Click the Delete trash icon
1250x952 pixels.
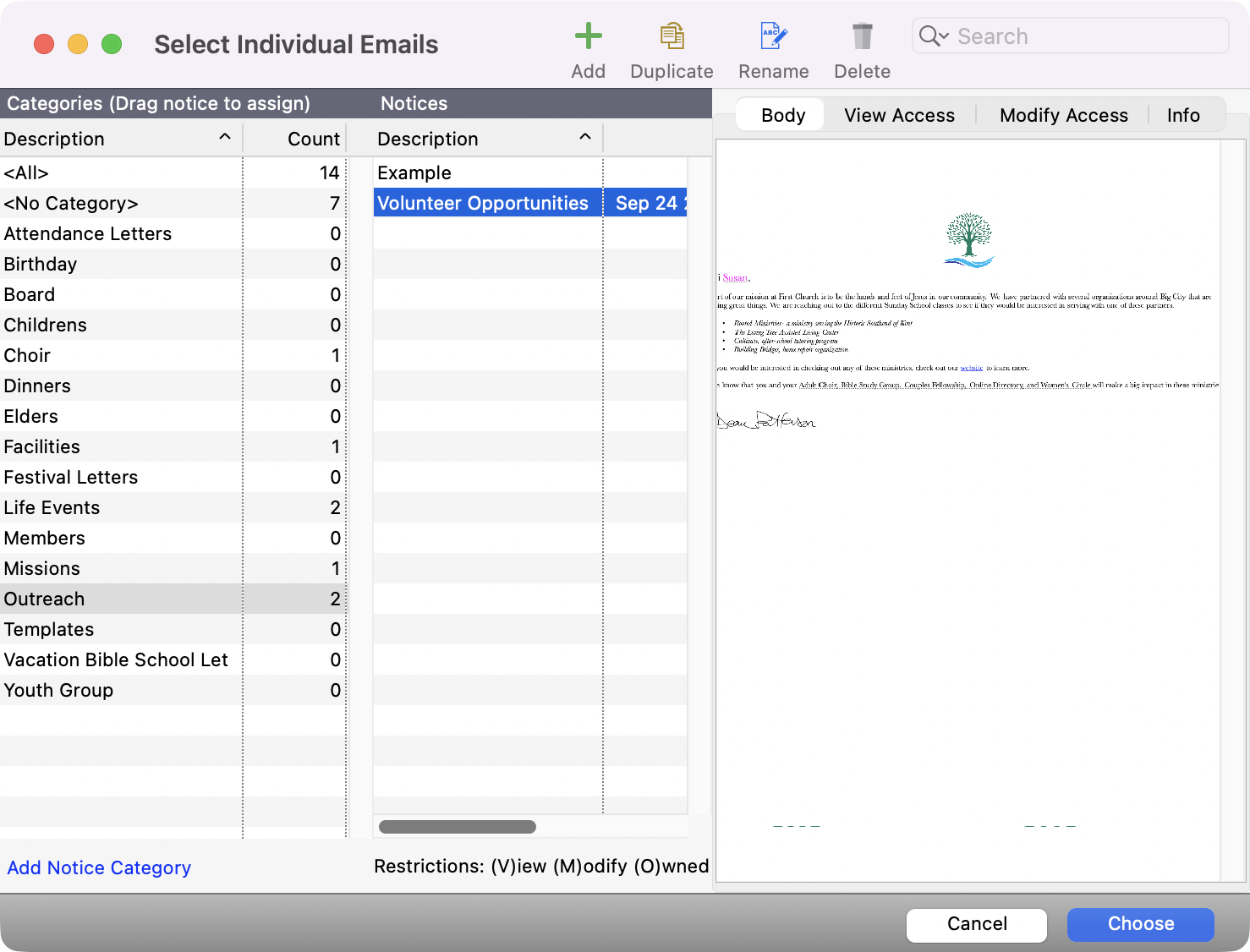(x=862, y=36)
